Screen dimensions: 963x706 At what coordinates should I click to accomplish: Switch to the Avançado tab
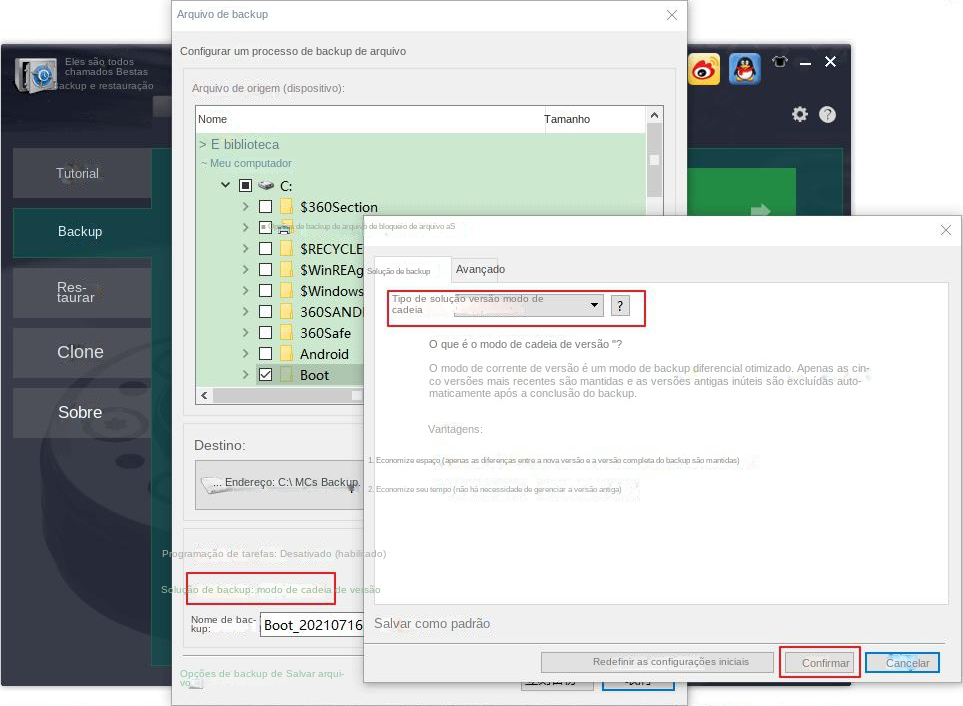click(x=479, y=269)
